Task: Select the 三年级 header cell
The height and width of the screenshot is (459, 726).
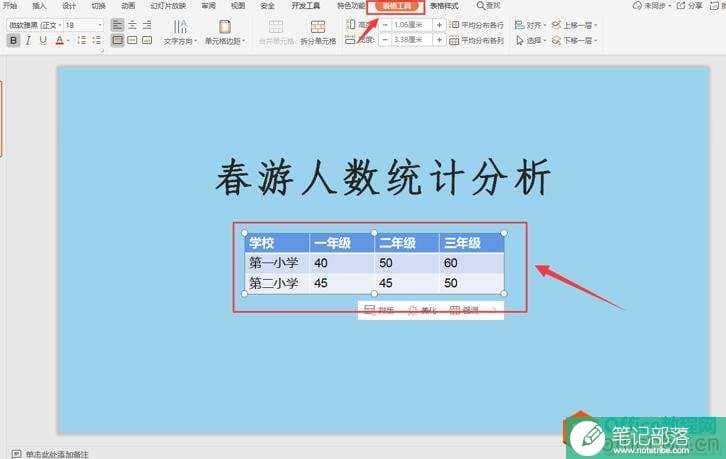Action: pyautogui.click(x=471, y=243)
